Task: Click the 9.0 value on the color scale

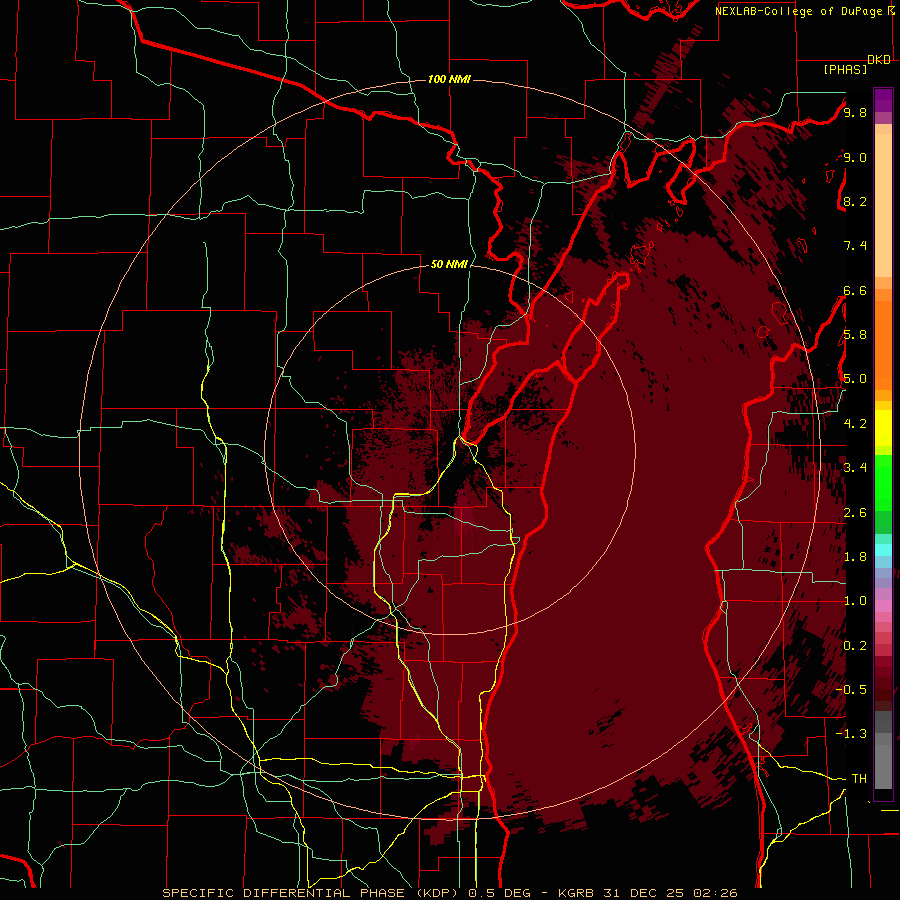Action: click(x=855, y=157)
